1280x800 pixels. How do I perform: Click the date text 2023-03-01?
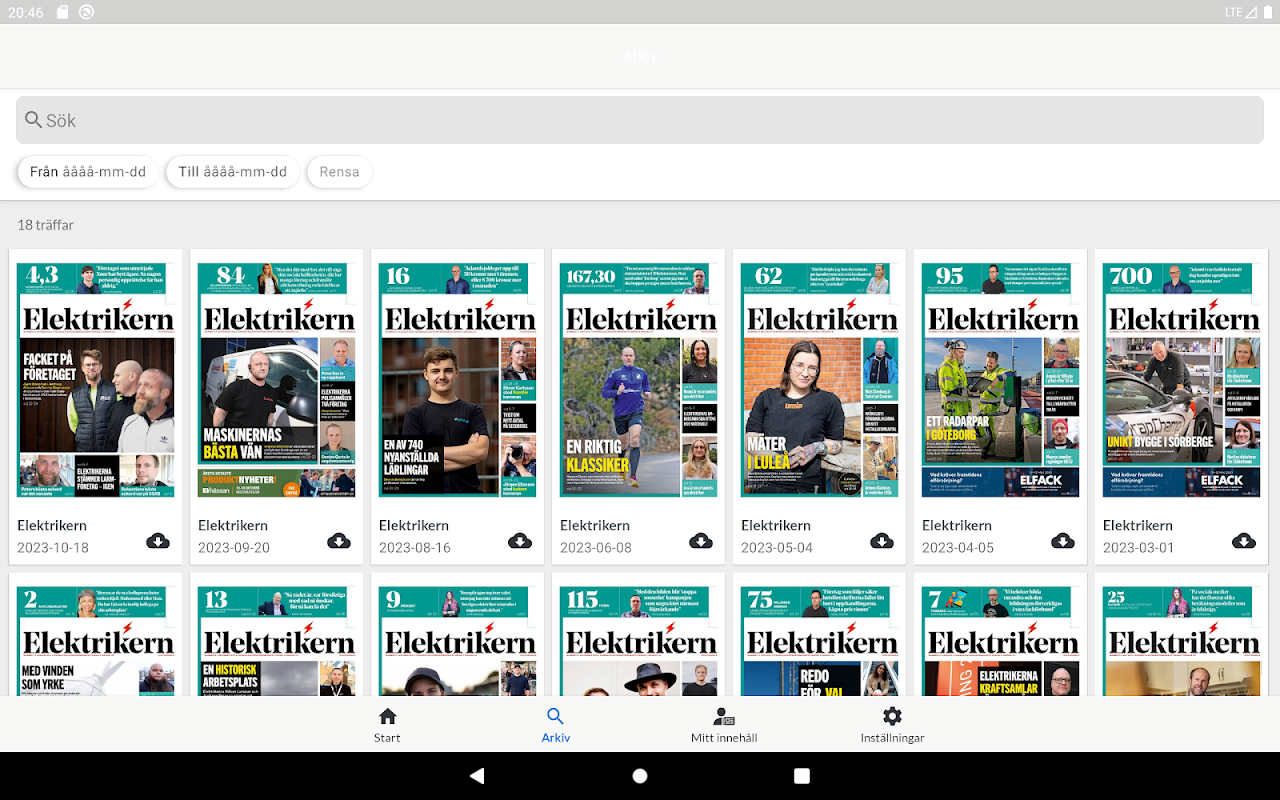click(x=1139, y=548)
